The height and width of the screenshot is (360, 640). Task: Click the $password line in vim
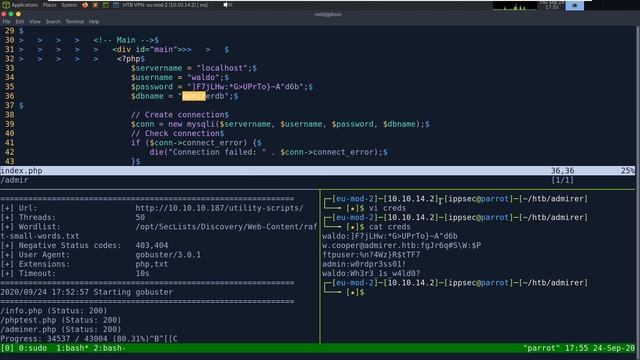coord(222,87)
